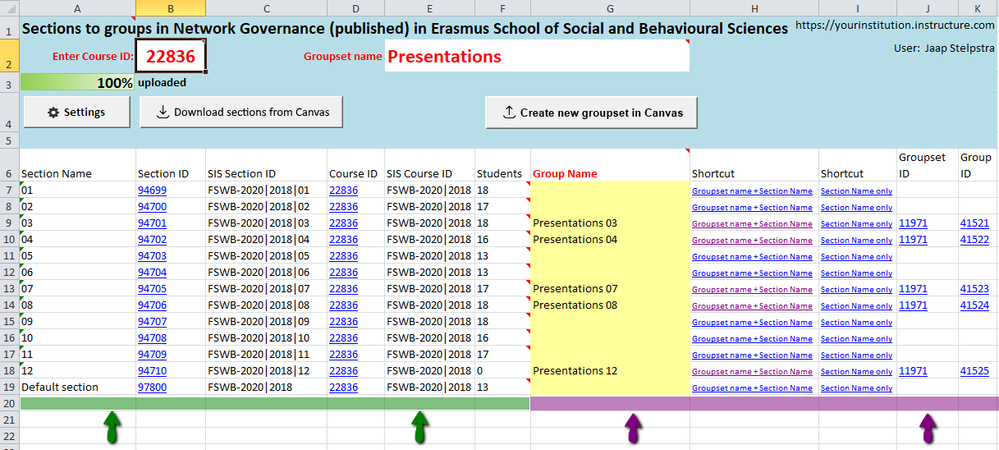Open Section ID link 94705
Screen dimensions: 999x450
[152, 289]
